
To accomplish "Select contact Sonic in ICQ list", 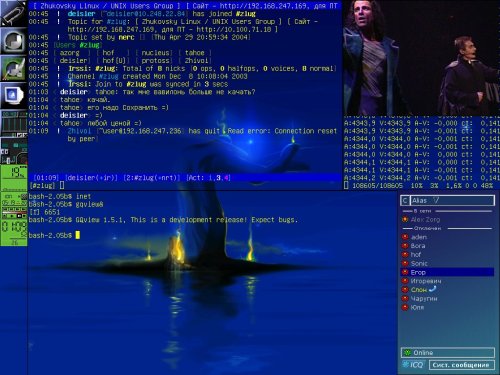I will [x=419, y=263].
